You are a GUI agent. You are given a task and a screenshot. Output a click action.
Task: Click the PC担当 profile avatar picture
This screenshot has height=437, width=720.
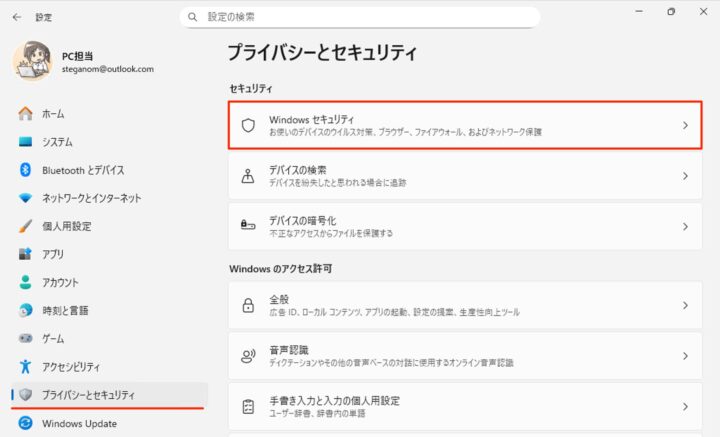pyautogui.click(x=33, y=62)
